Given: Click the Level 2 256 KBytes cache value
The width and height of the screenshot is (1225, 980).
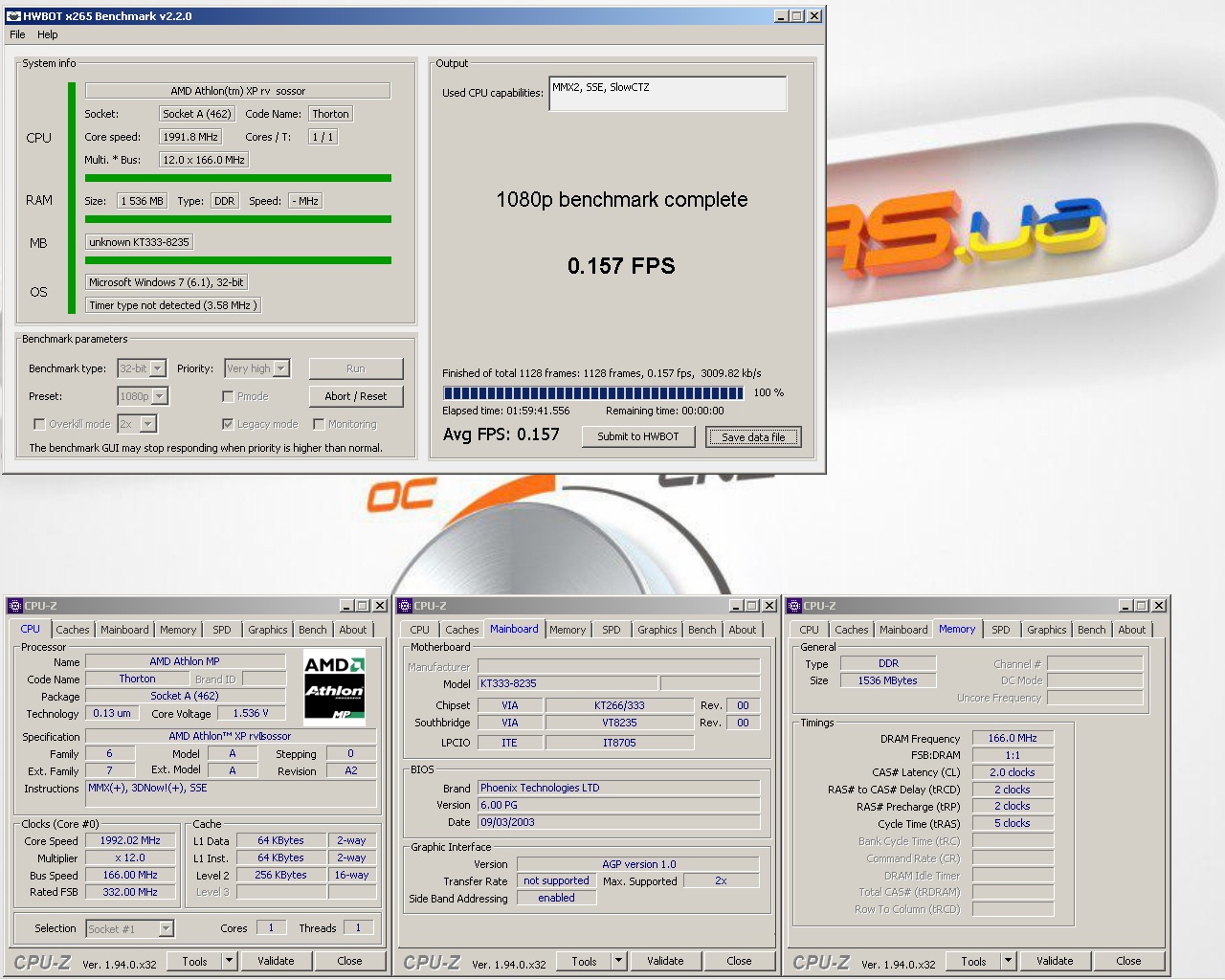Looking at the screenshot, I should click(280, 875).
